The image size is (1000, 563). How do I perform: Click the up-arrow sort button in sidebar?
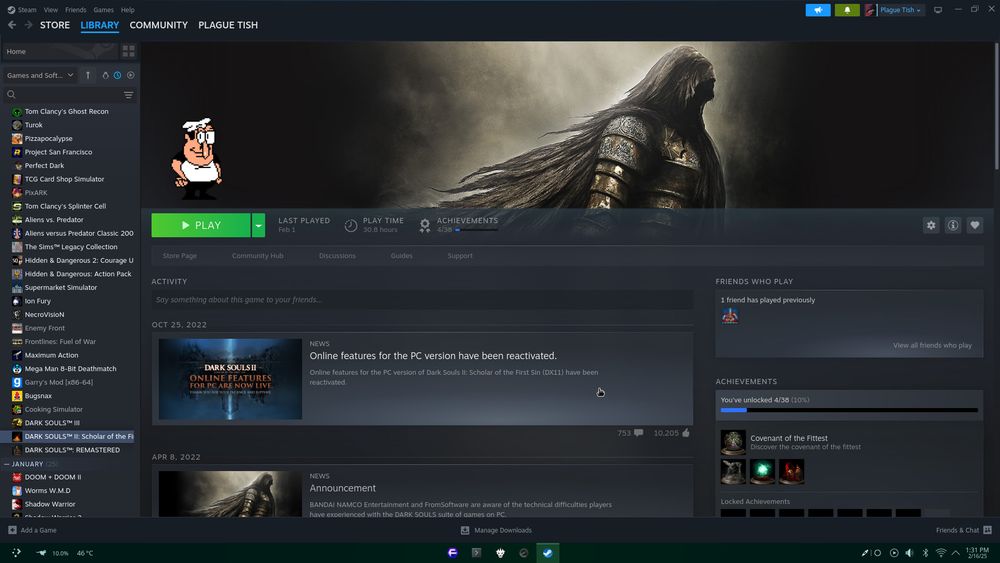click(88, 75)
